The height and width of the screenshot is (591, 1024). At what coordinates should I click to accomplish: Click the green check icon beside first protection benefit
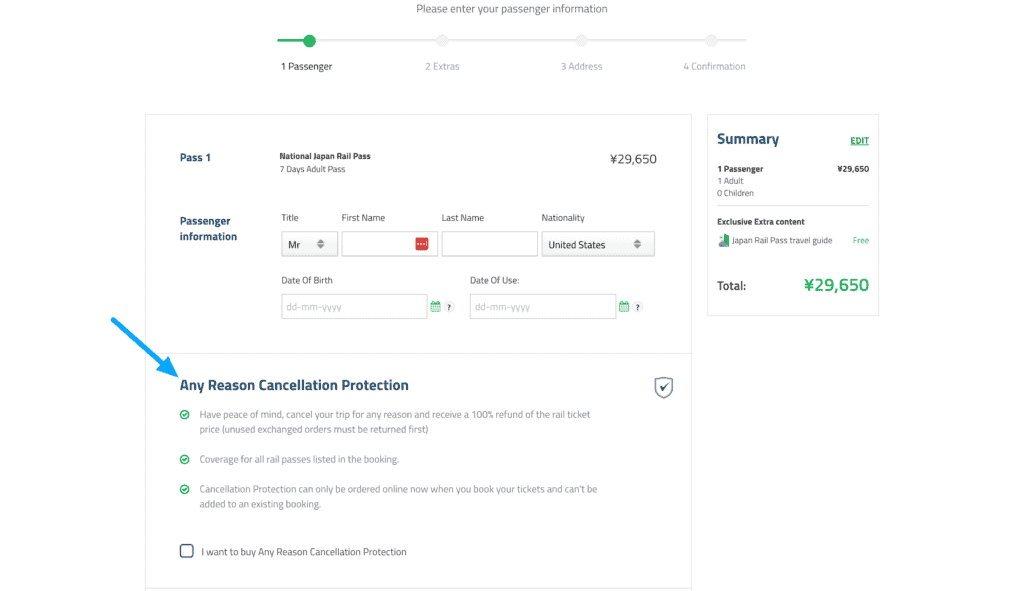click(x=185, y=415)
